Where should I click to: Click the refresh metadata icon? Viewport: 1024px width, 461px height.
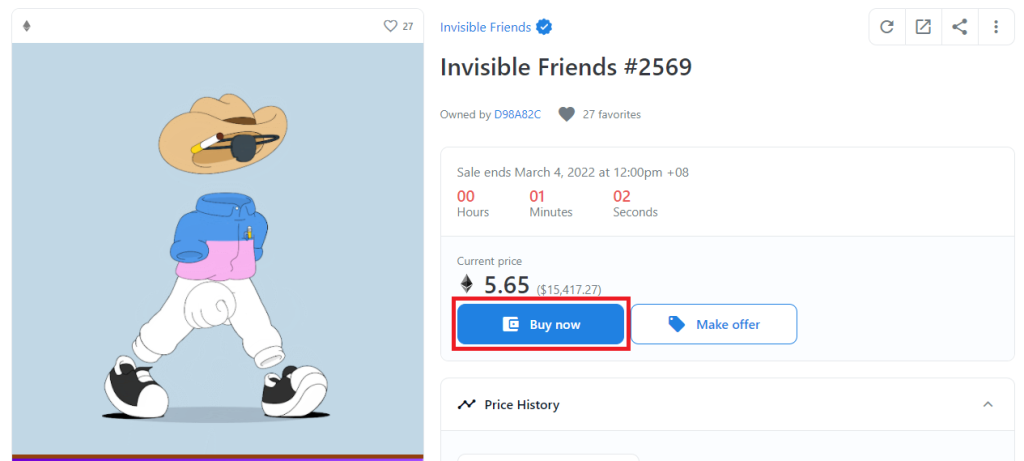(886, 27)
